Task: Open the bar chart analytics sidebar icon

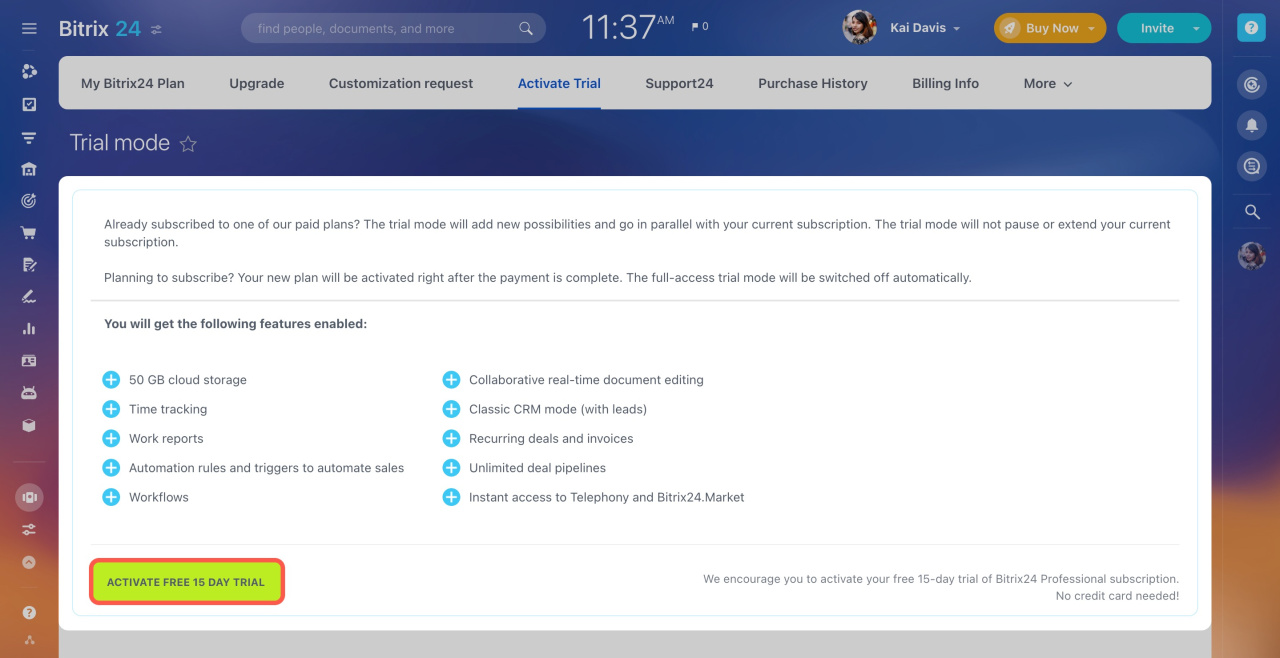Action: point(29,329)
